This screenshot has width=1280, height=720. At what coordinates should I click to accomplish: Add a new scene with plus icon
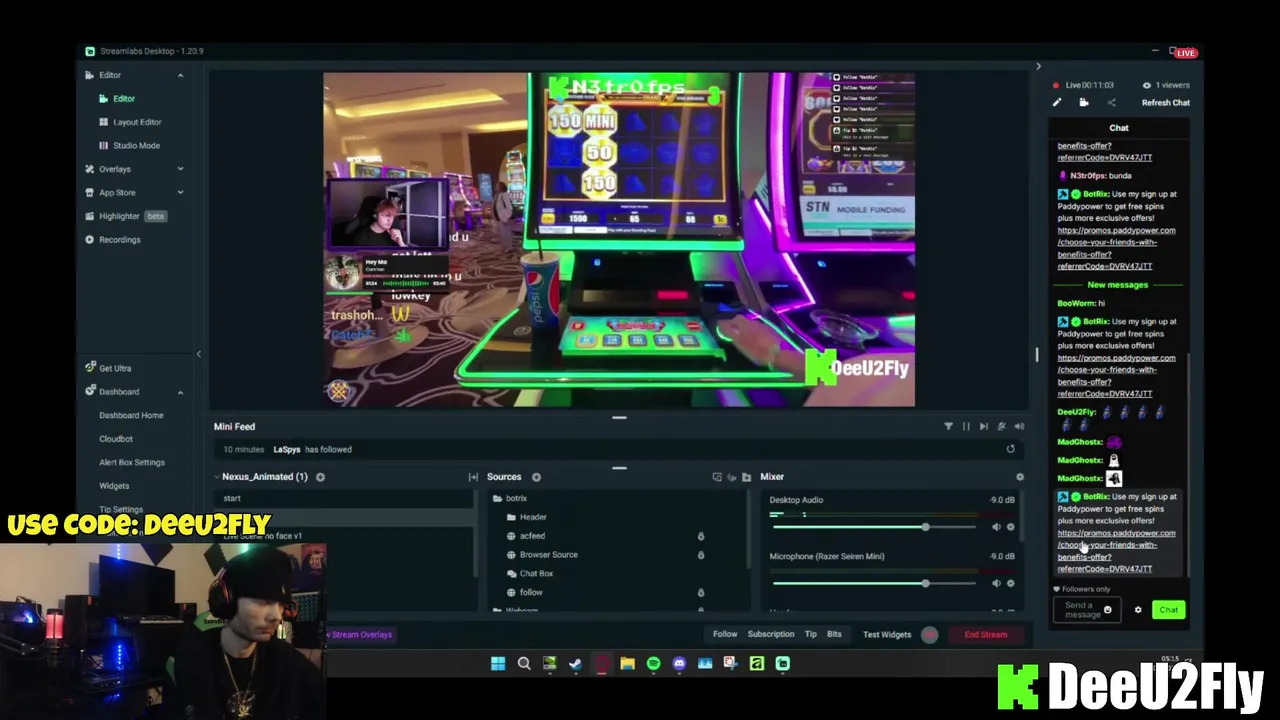tap(320, 477)
